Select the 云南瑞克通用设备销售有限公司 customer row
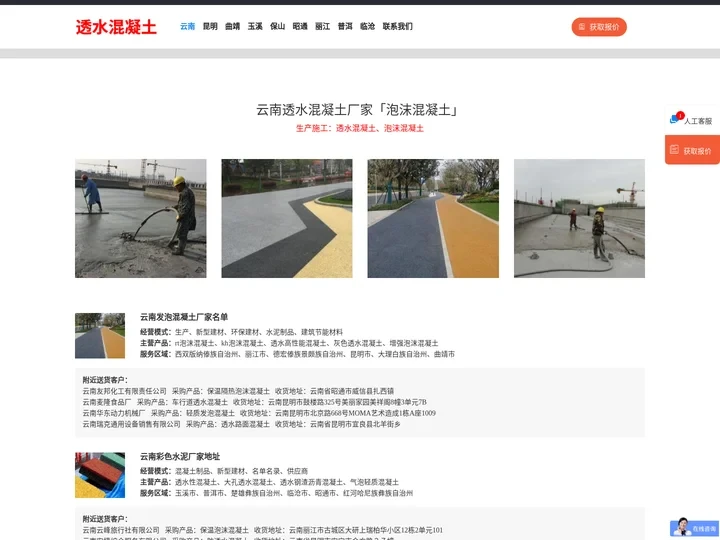This screenshot has height=540, width=720. point(242,424)
